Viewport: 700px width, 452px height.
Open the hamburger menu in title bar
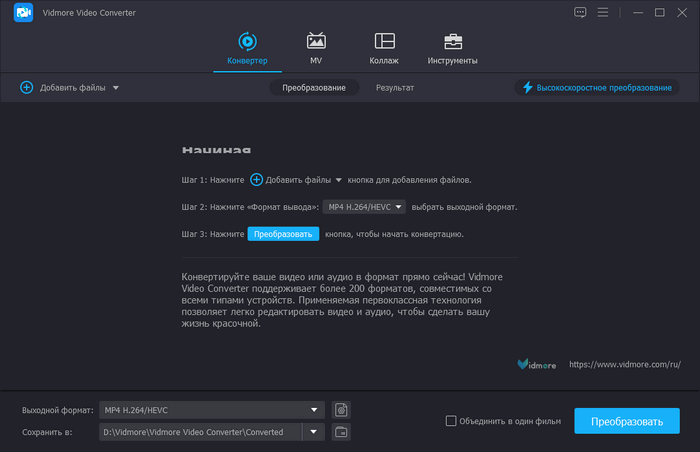pos(603,13)
